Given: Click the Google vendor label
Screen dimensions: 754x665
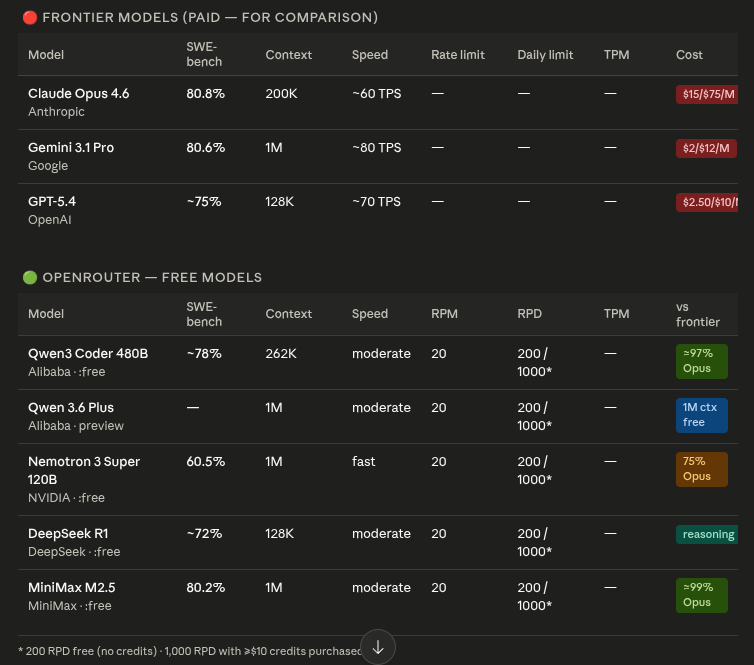Looking at the screenshot, I should [x=48, y=165].
